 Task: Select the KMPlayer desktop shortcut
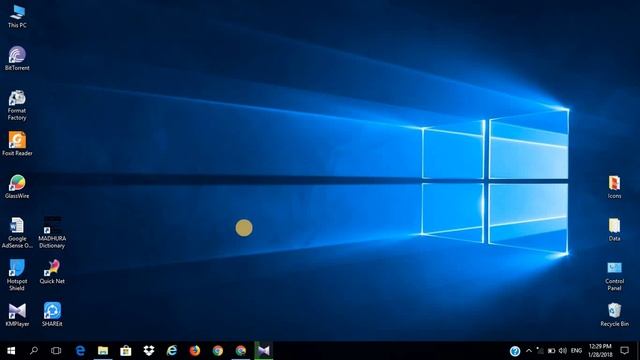pos(17,315)
